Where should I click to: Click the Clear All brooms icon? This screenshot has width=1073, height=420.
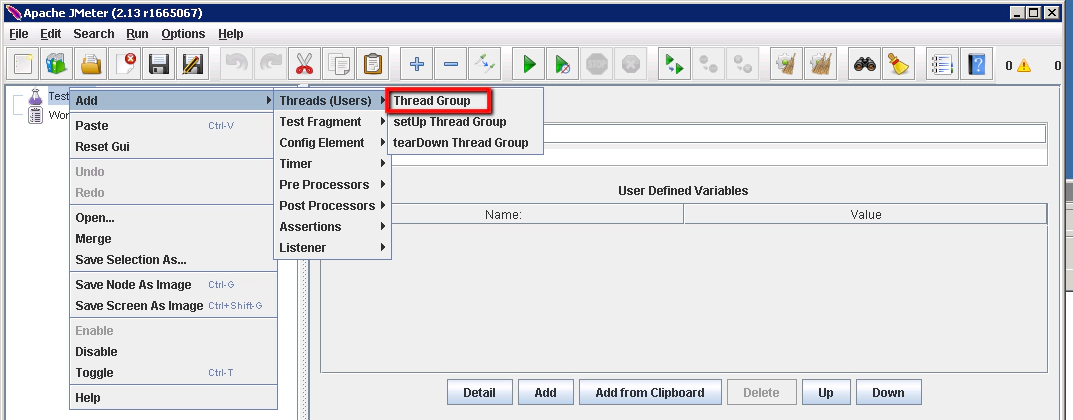pos(820,64)
